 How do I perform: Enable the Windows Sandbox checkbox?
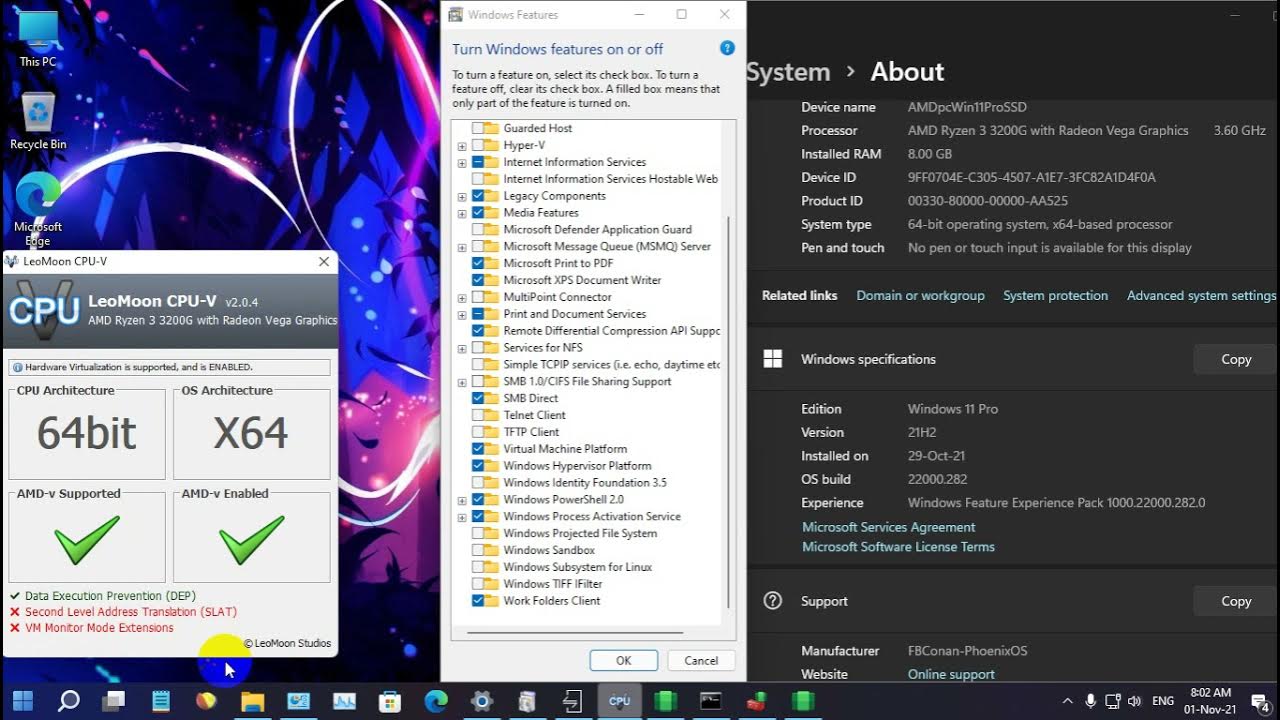point(478,550)
